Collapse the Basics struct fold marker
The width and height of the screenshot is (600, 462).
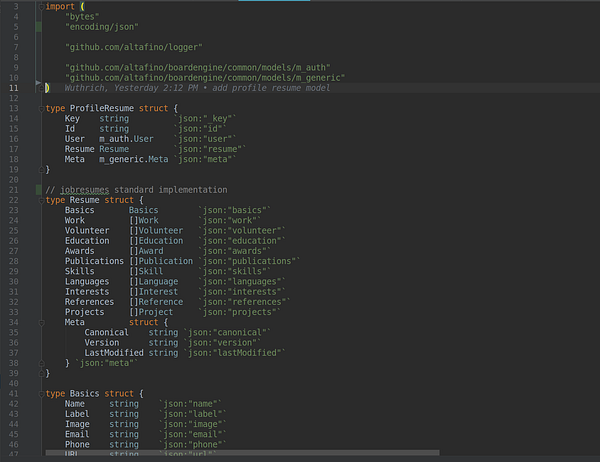pos(39,394)
